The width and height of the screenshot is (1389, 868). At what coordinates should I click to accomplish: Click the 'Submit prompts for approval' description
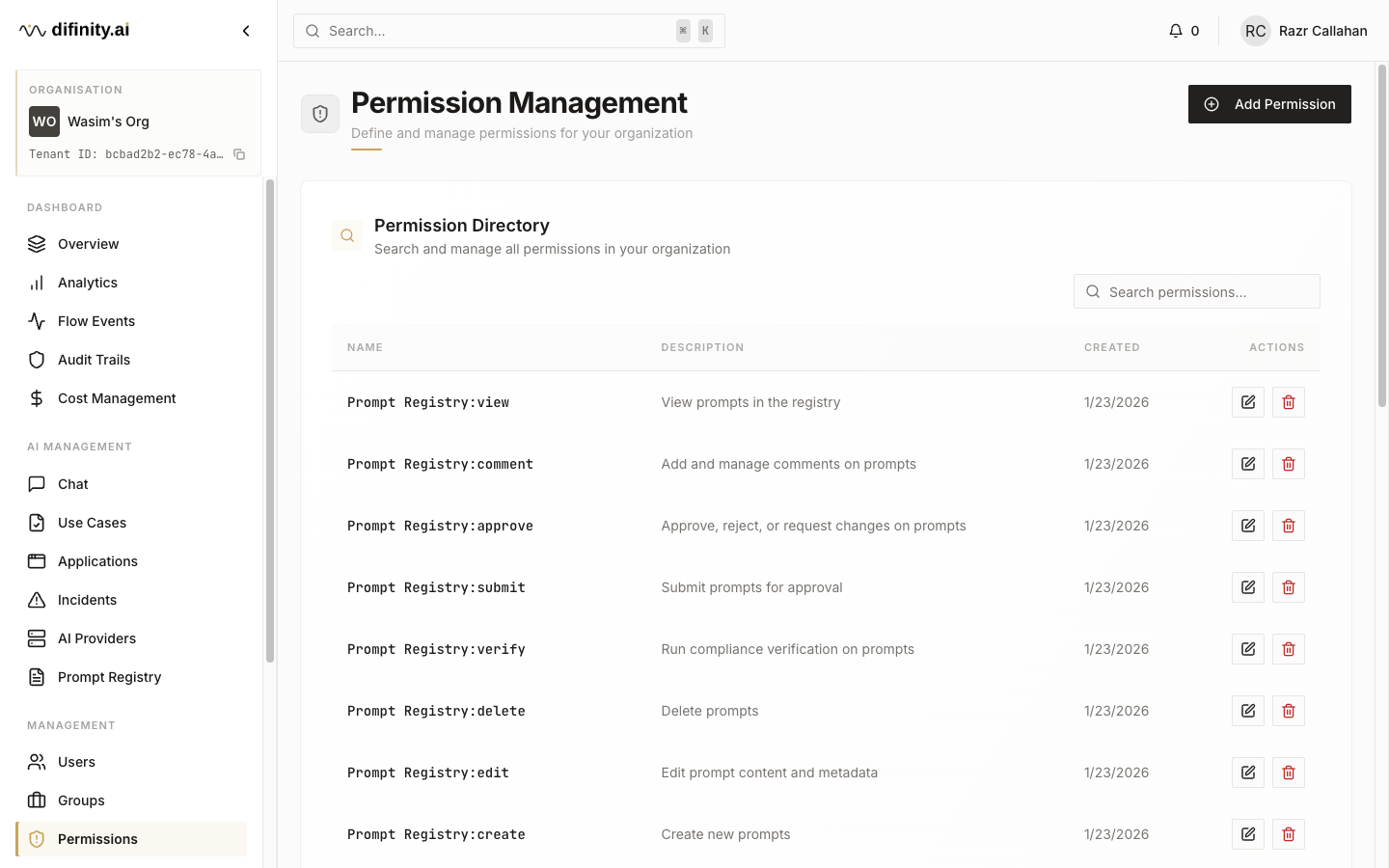751,587
